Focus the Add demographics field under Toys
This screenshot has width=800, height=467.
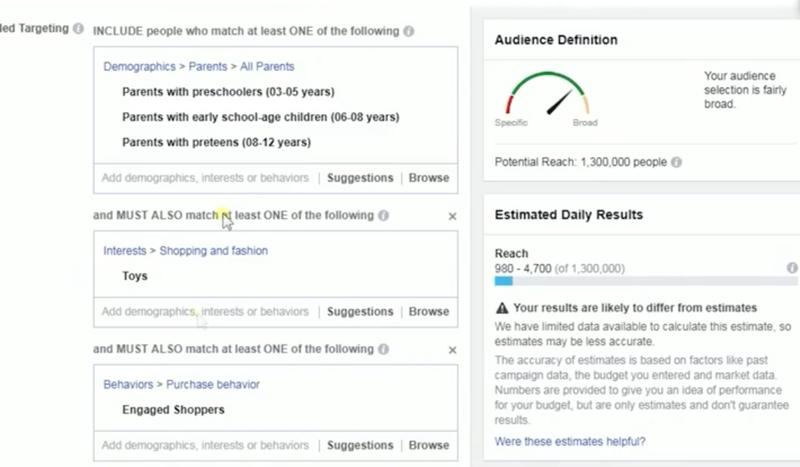(205, 311)
